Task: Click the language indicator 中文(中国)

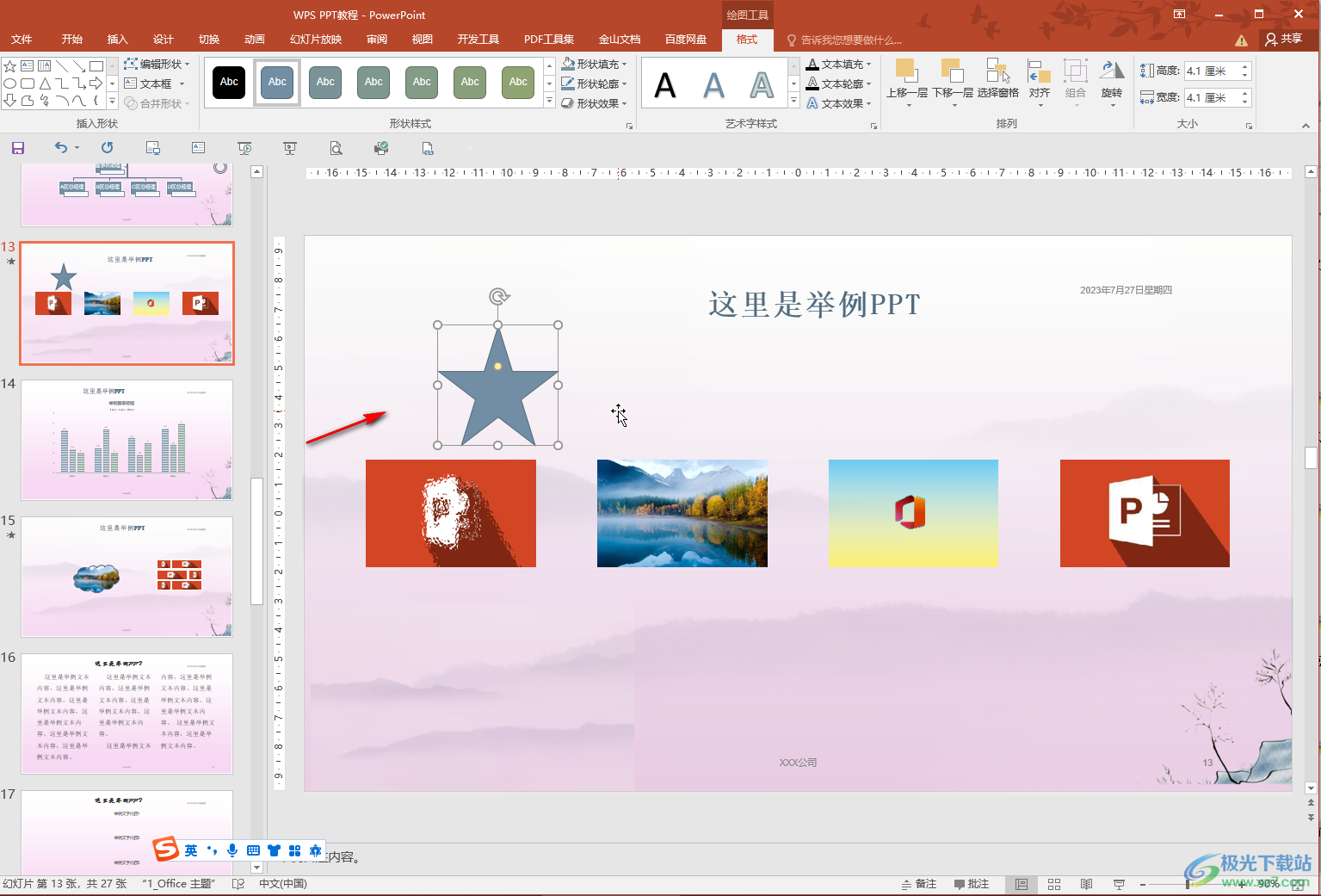Action: (282, 884)
